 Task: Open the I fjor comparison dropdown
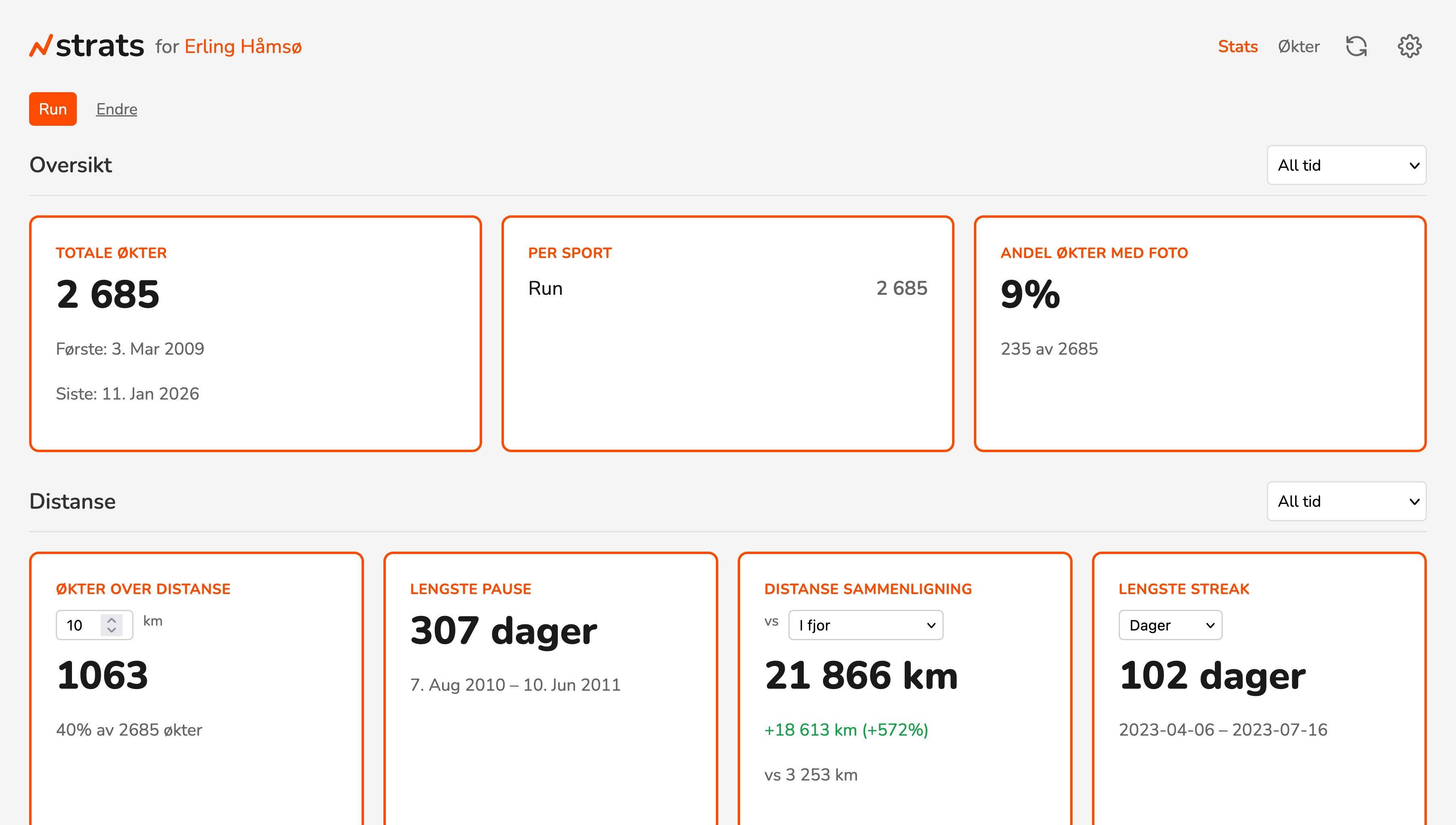tap(865, 625)
